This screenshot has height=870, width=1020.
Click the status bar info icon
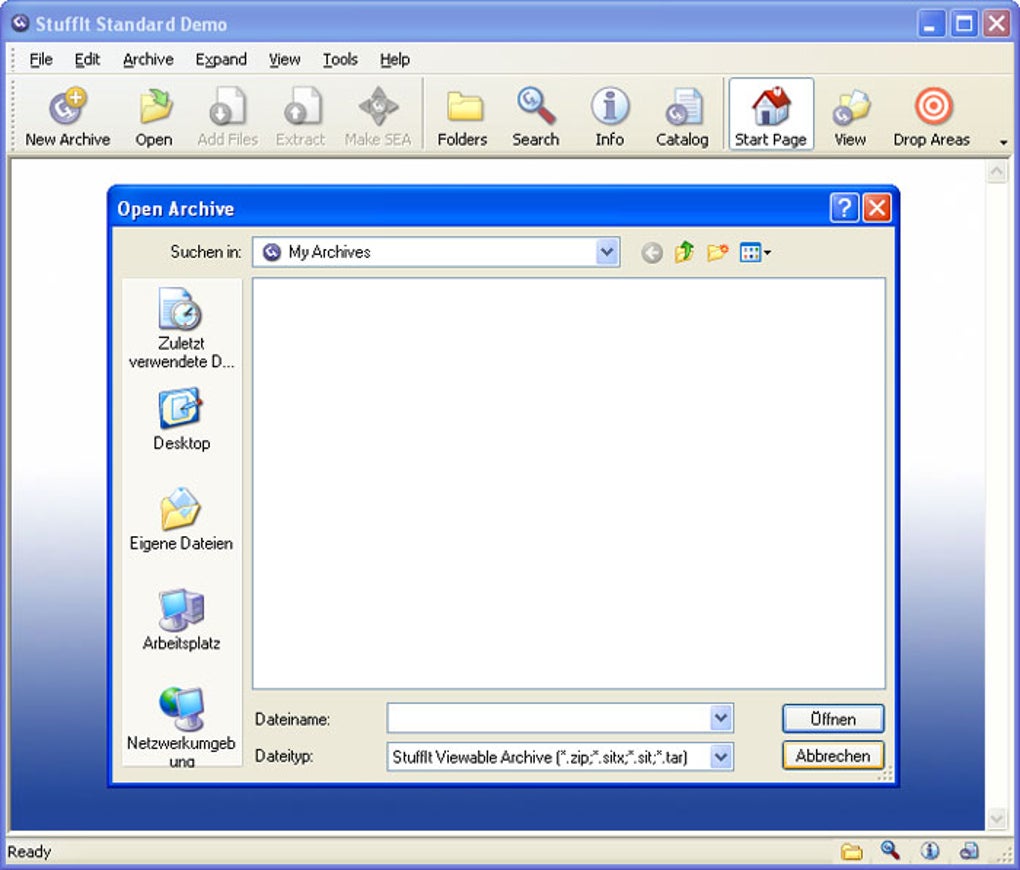pyautogui.click(x=930, y=851)
